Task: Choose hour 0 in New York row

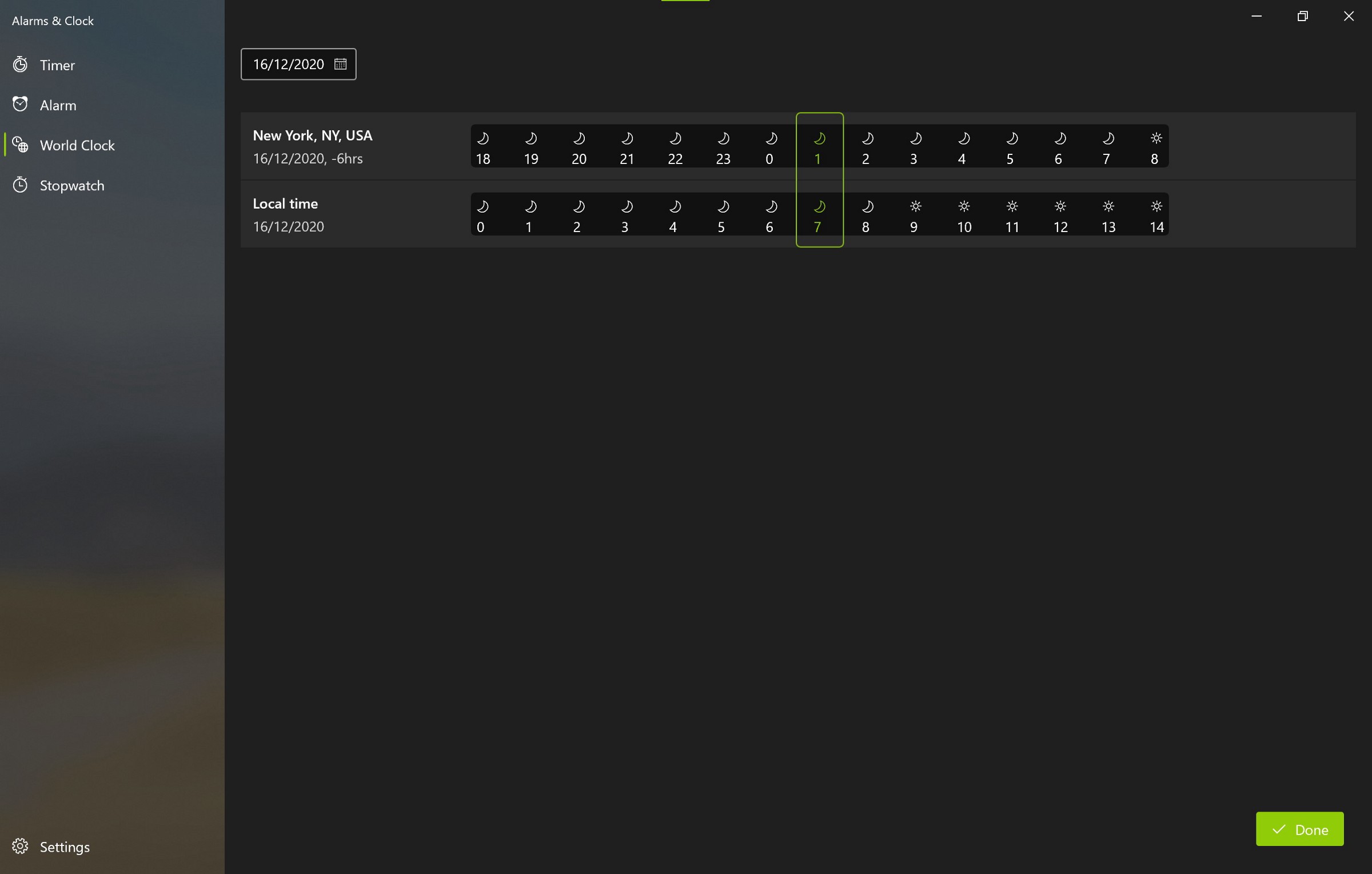Action: (769, 159)
